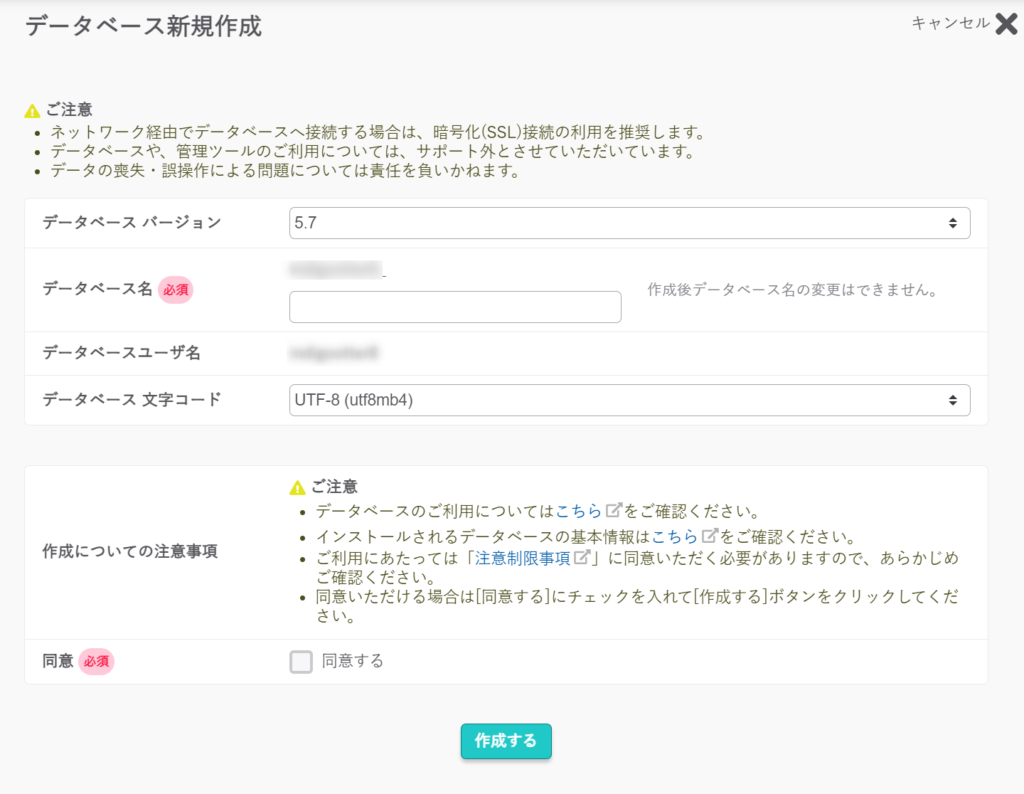Click the X close icon beside キャンセル
The height and width of the screenshot is (794, 1024).
tap(1006, 24)
